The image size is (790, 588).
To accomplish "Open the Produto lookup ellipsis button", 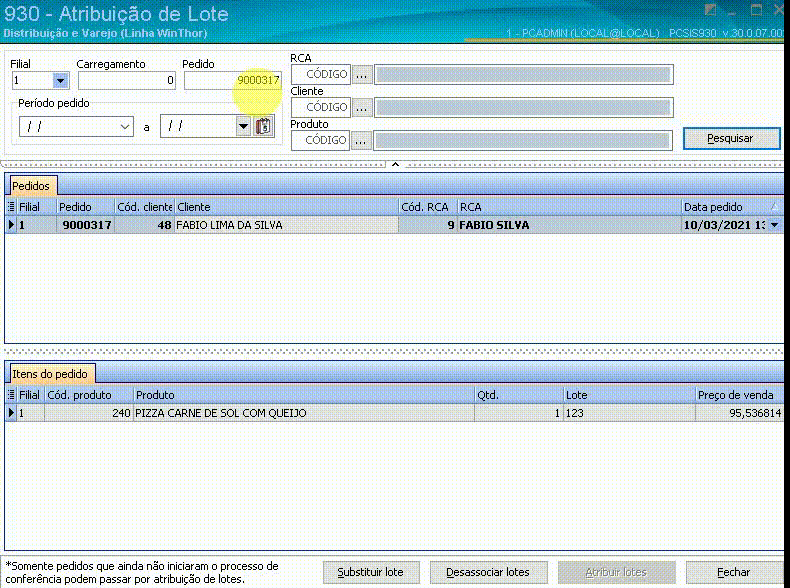I will pyautogui.click(x=361, y=141).
